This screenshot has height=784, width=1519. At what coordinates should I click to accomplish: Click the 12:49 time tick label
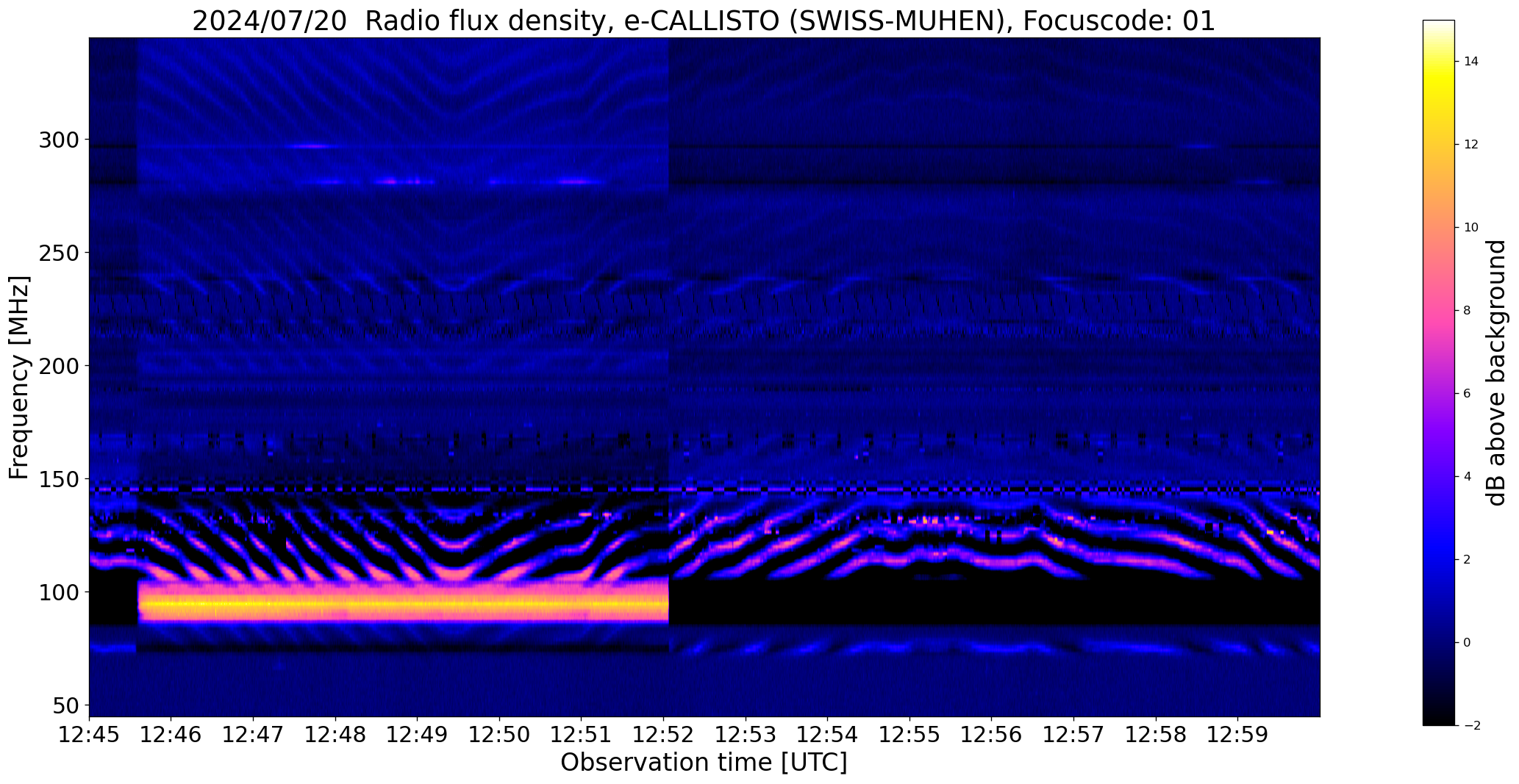click(x=418, y=734)
